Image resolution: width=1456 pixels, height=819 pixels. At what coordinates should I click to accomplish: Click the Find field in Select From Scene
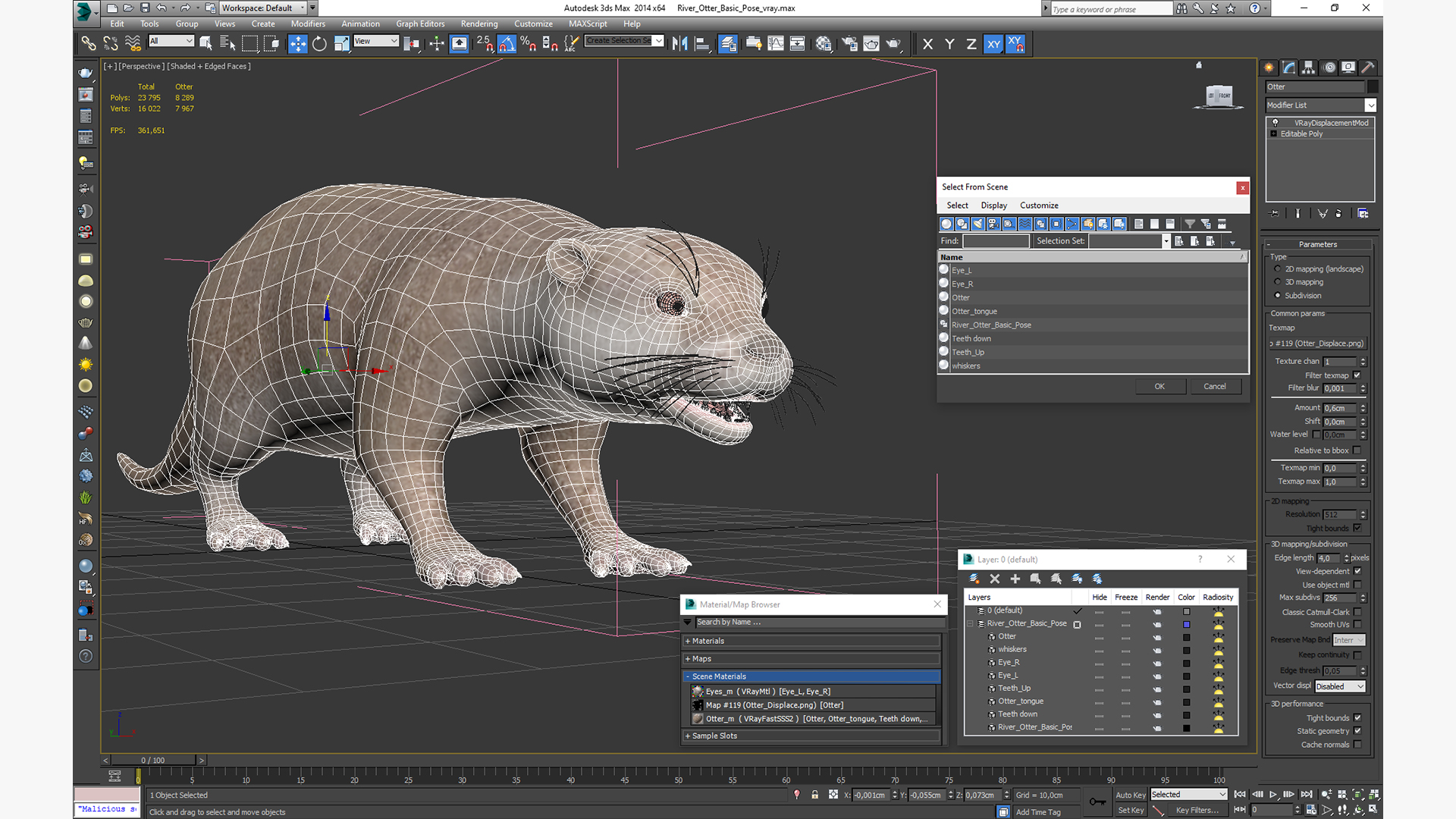click(996, 241)
